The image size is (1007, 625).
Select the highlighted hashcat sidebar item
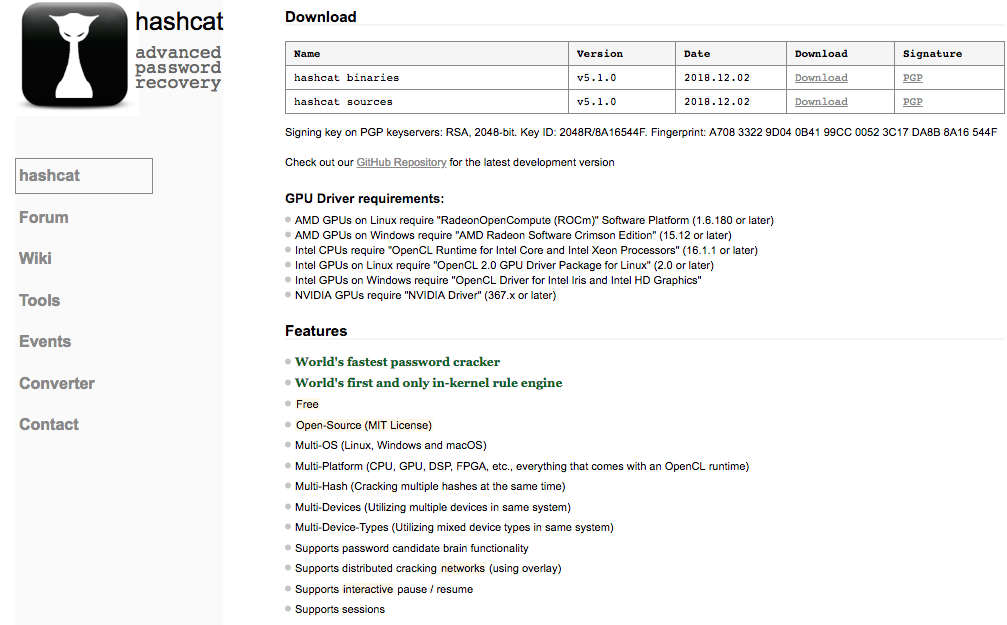84,176
